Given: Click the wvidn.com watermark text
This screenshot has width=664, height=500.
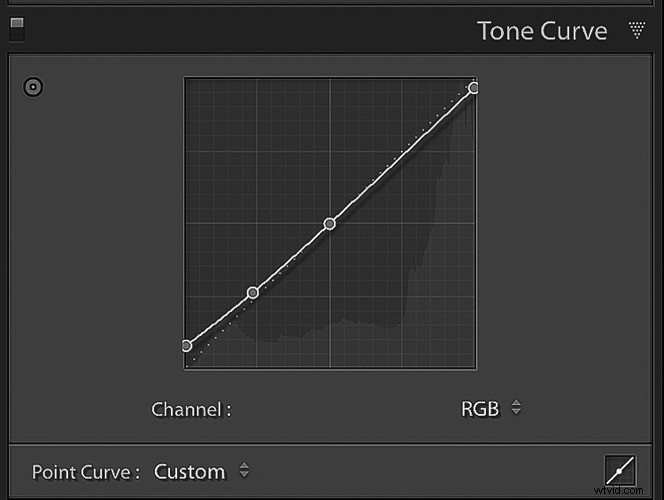Looking at the screenshot, I should point(626,491).
